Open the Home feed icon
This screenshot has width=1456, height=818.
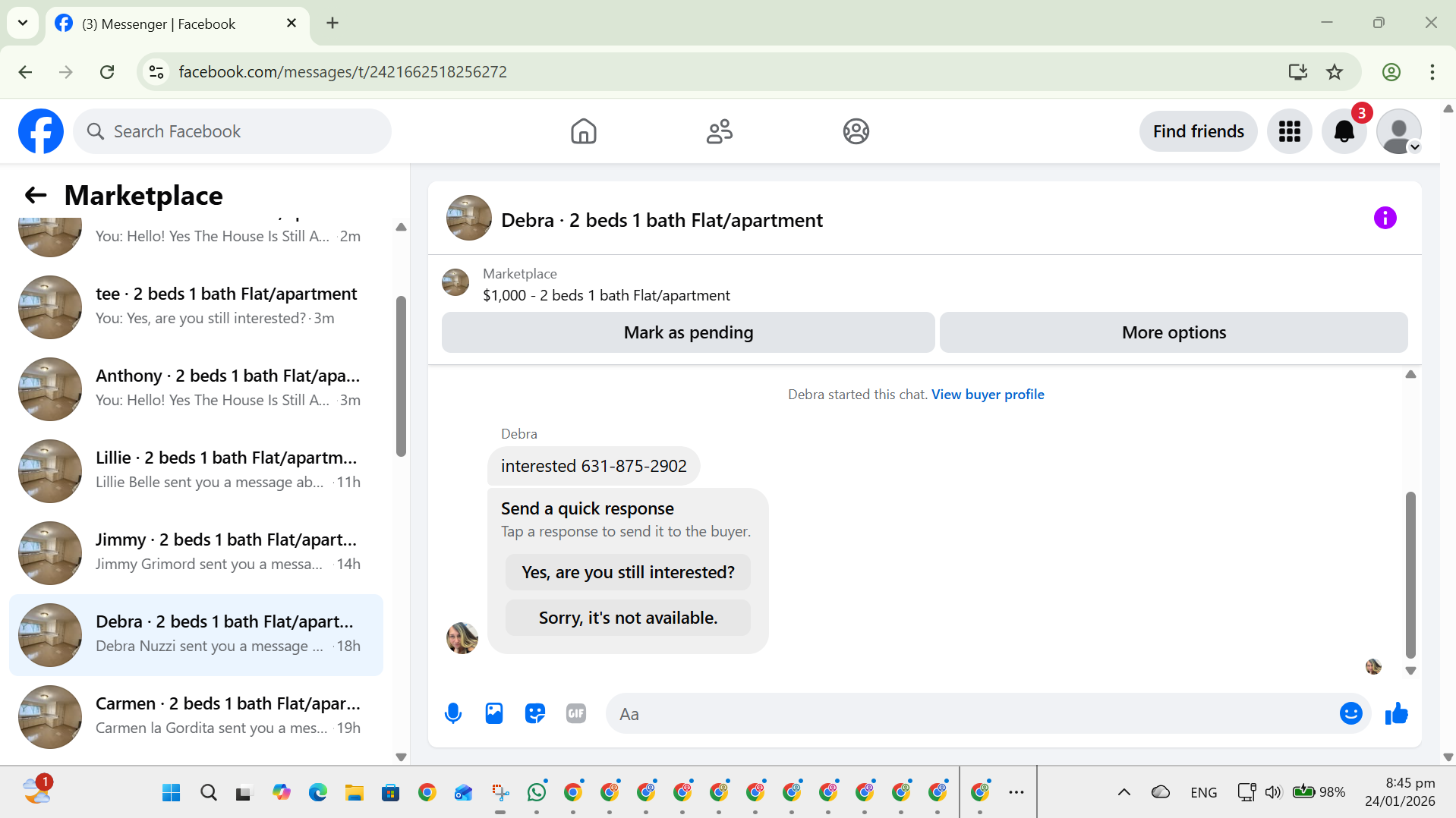583,131
